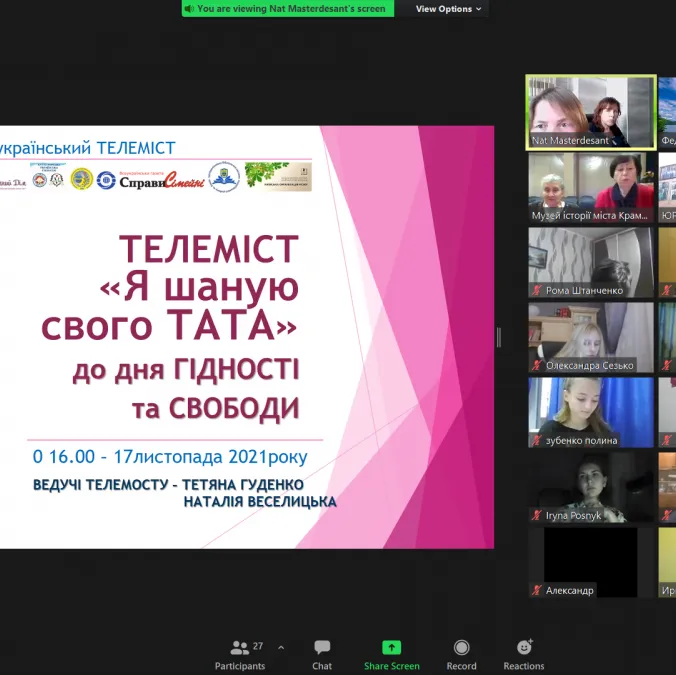Start recording with the Record button
This screenshot has width=676, height=675.
point(461,655)
